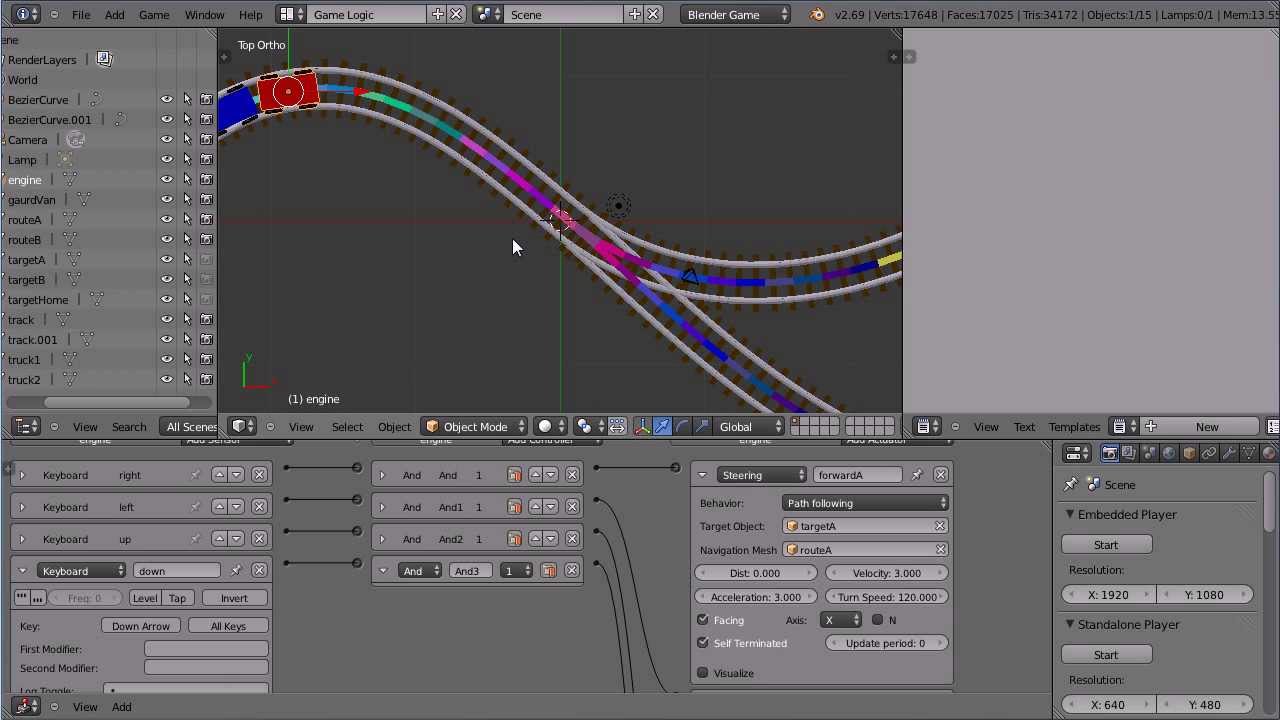Open the Modifiers wrench tab
This screenshot has width=1280, height=720.
click(x=1229, y=454)
